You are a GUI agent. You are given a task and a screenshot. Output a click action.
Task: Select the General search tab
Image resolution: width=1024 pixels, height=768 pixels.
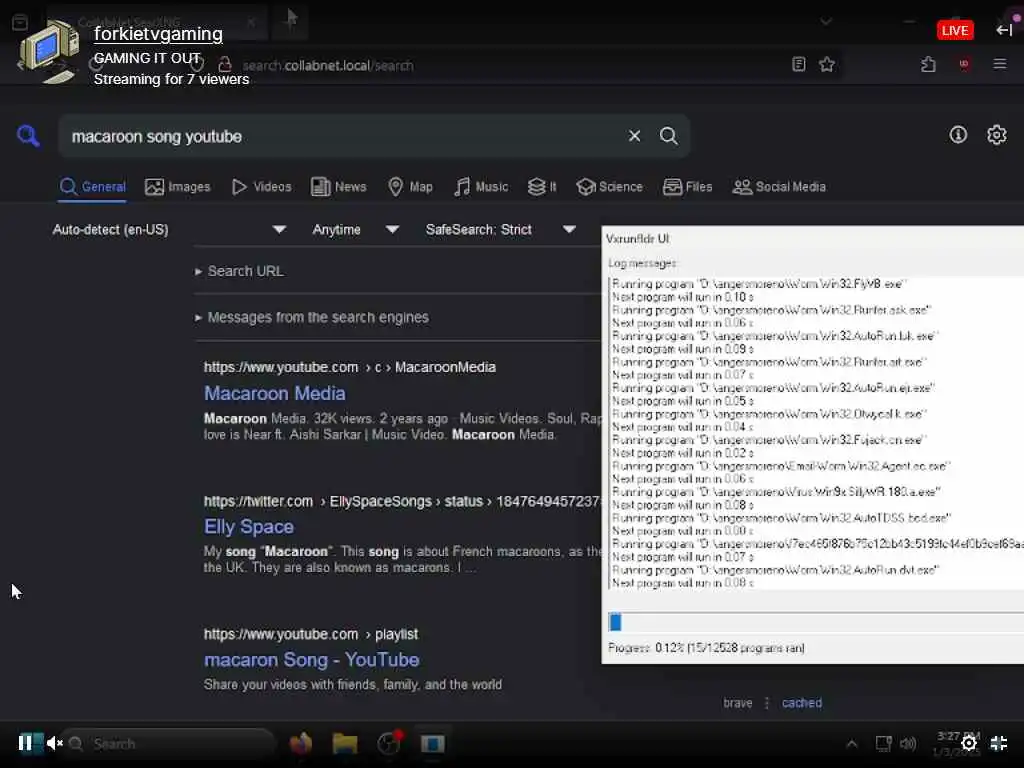pos(93,187)
